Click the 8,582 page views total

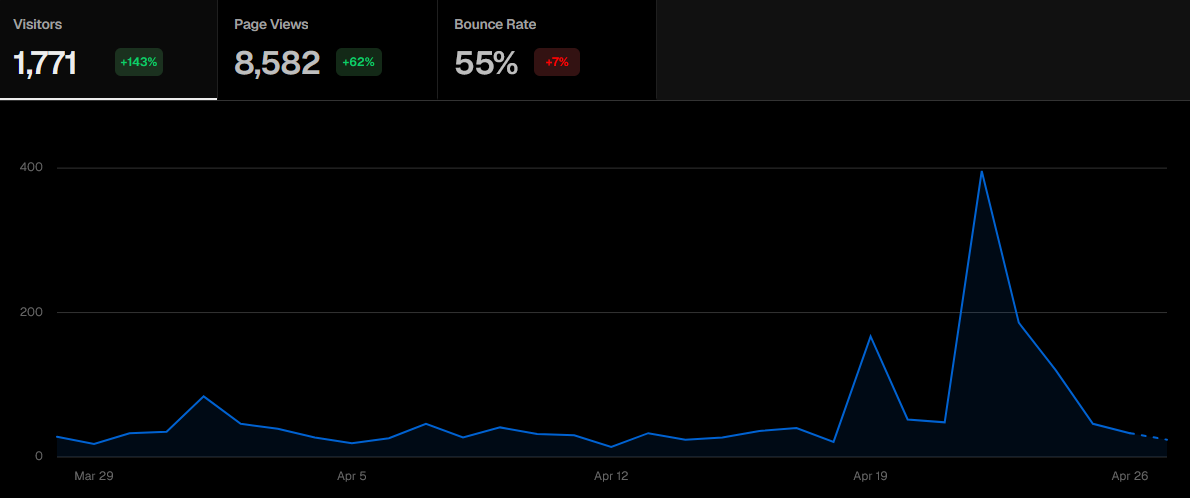[277, 63]
